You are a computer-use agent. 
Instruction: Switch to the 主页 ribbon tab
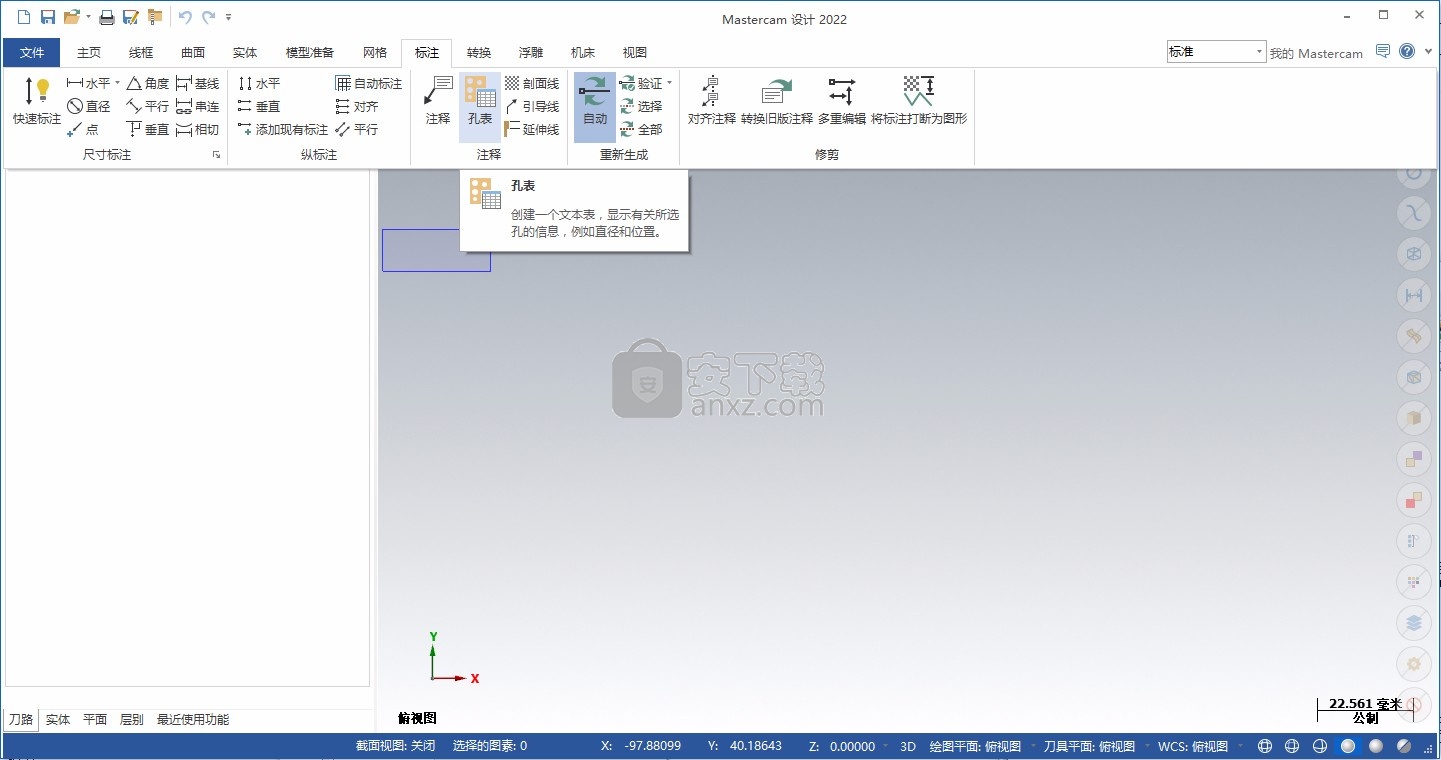(x=89, y=52)
